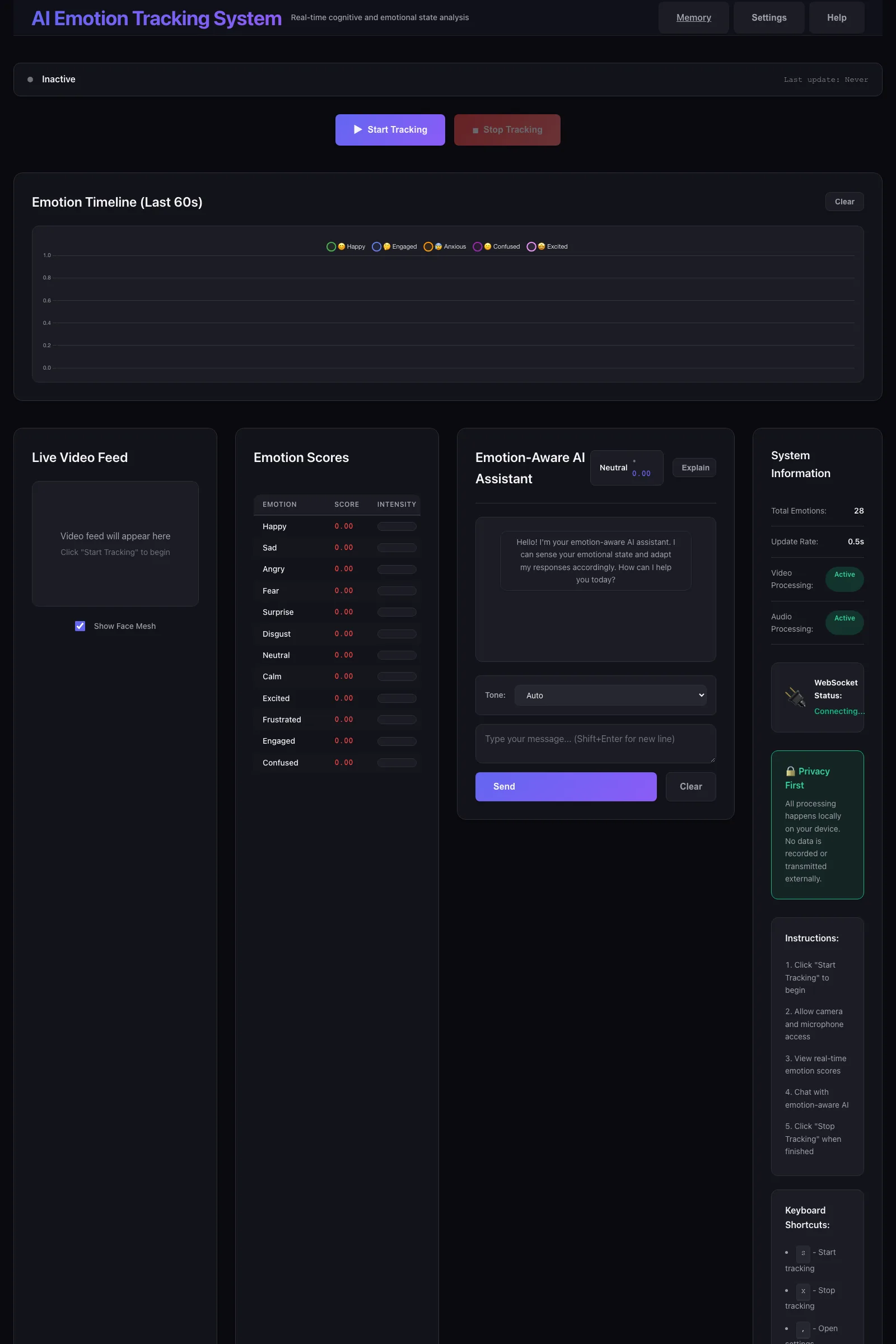Click the Connecting... status text
Screen dimensions: 896x1344
click(x=839, y=711)
